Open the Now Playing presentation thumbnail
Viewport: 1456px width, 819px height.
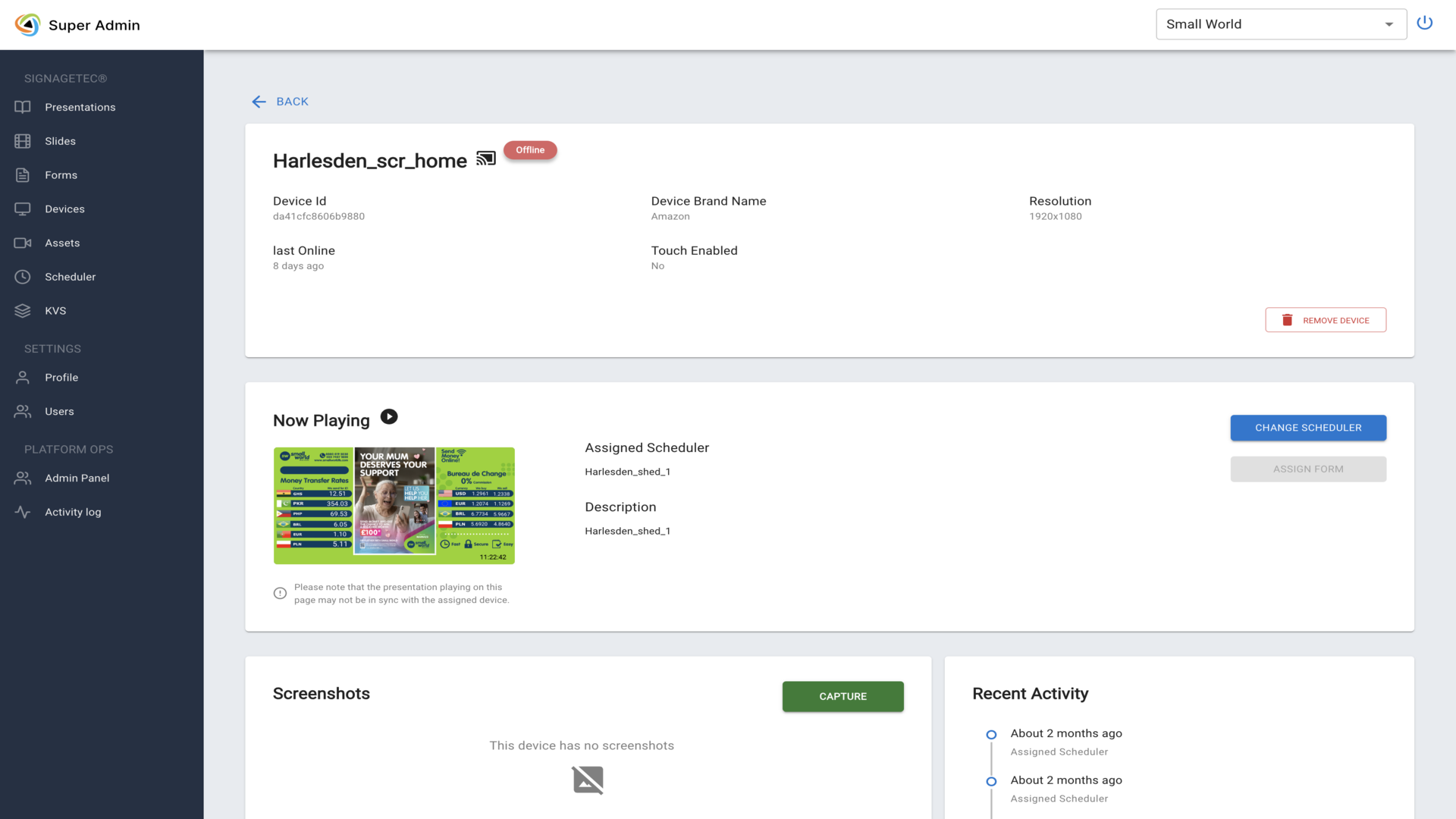[x=394, y=506]
